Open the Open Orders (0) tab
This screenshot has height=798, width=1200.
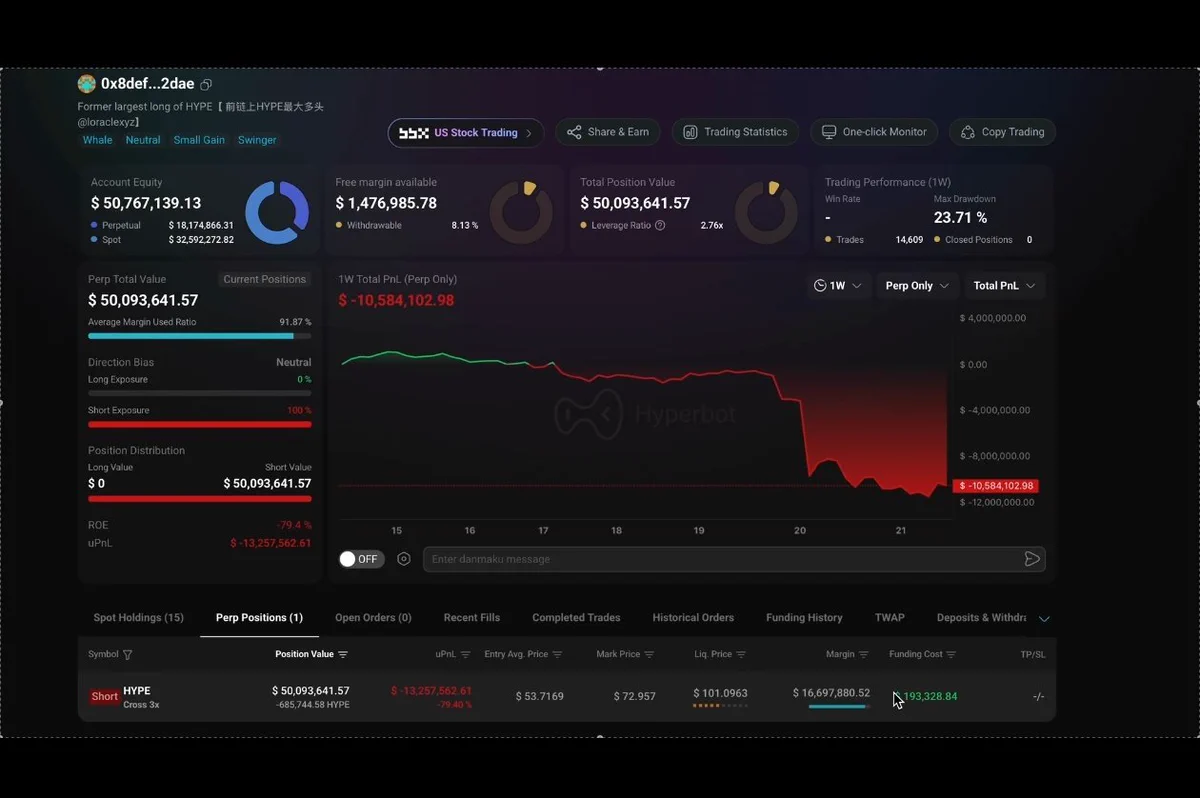click(373, 618)
